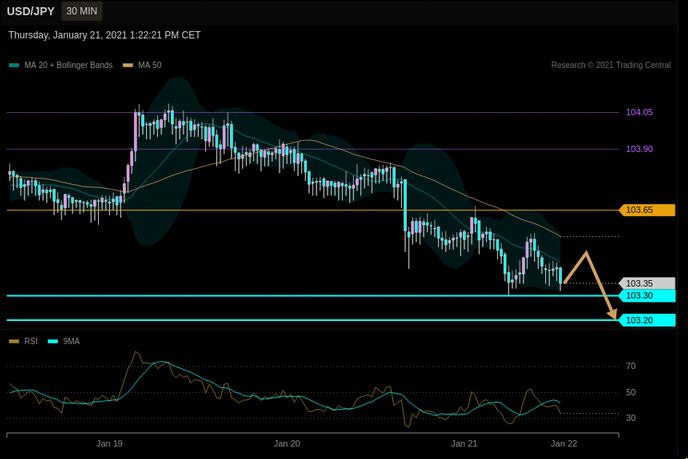The width and height of the screenshot is (688, 459).
Task: Select the 104.05 resistance level label
Action: pos(639,112)
